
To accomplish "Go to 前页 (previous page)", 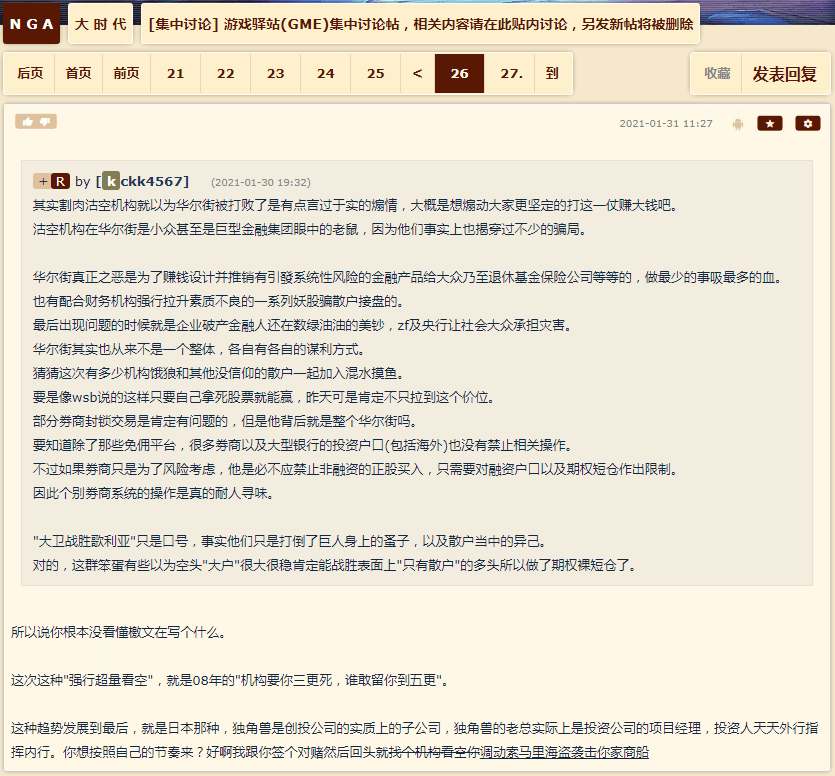I will (126, 73).
